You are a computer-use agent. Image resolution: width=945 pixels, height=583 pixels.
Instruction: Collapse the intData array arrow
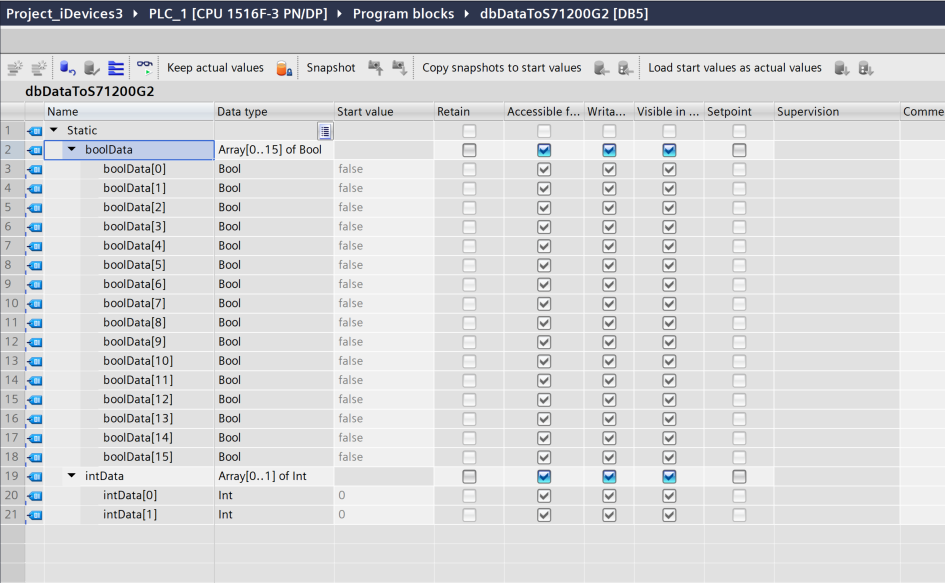(x=72, y=475)
